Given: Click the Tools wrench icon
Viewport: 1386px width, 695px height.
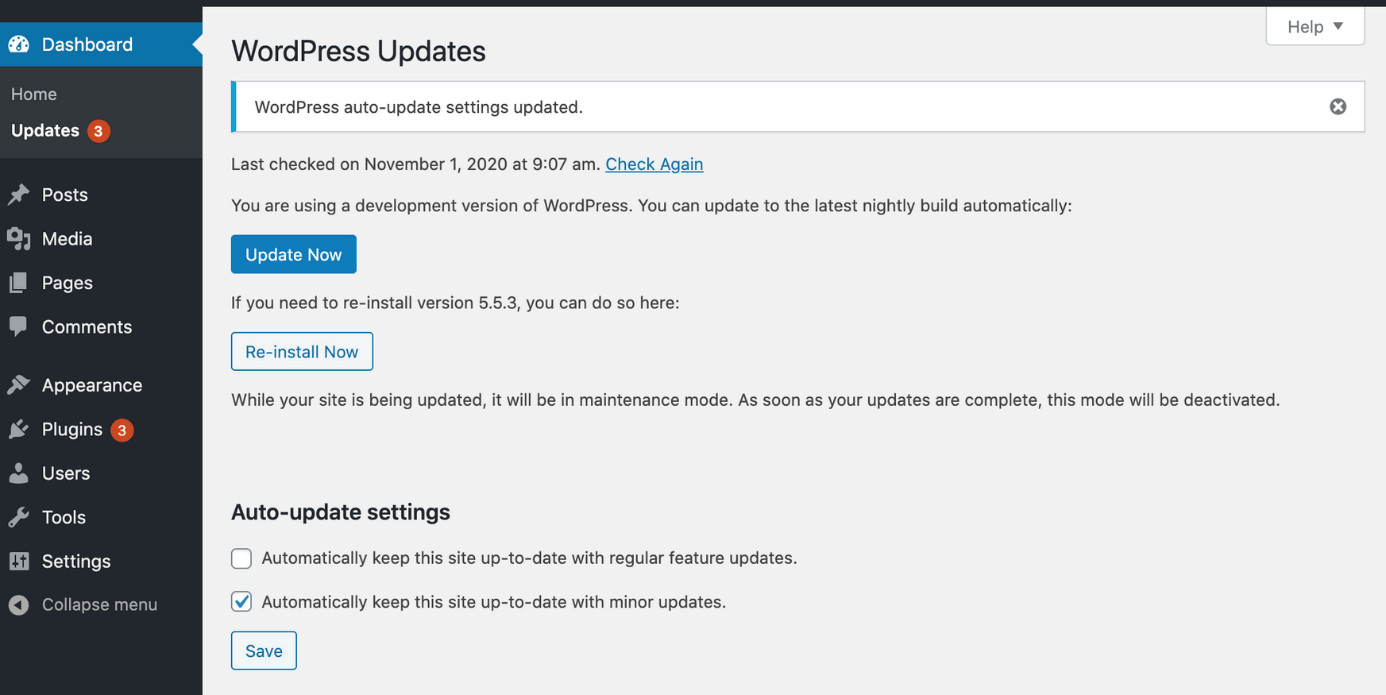Looking at the screenshot, I should click(x=19, y=517).
